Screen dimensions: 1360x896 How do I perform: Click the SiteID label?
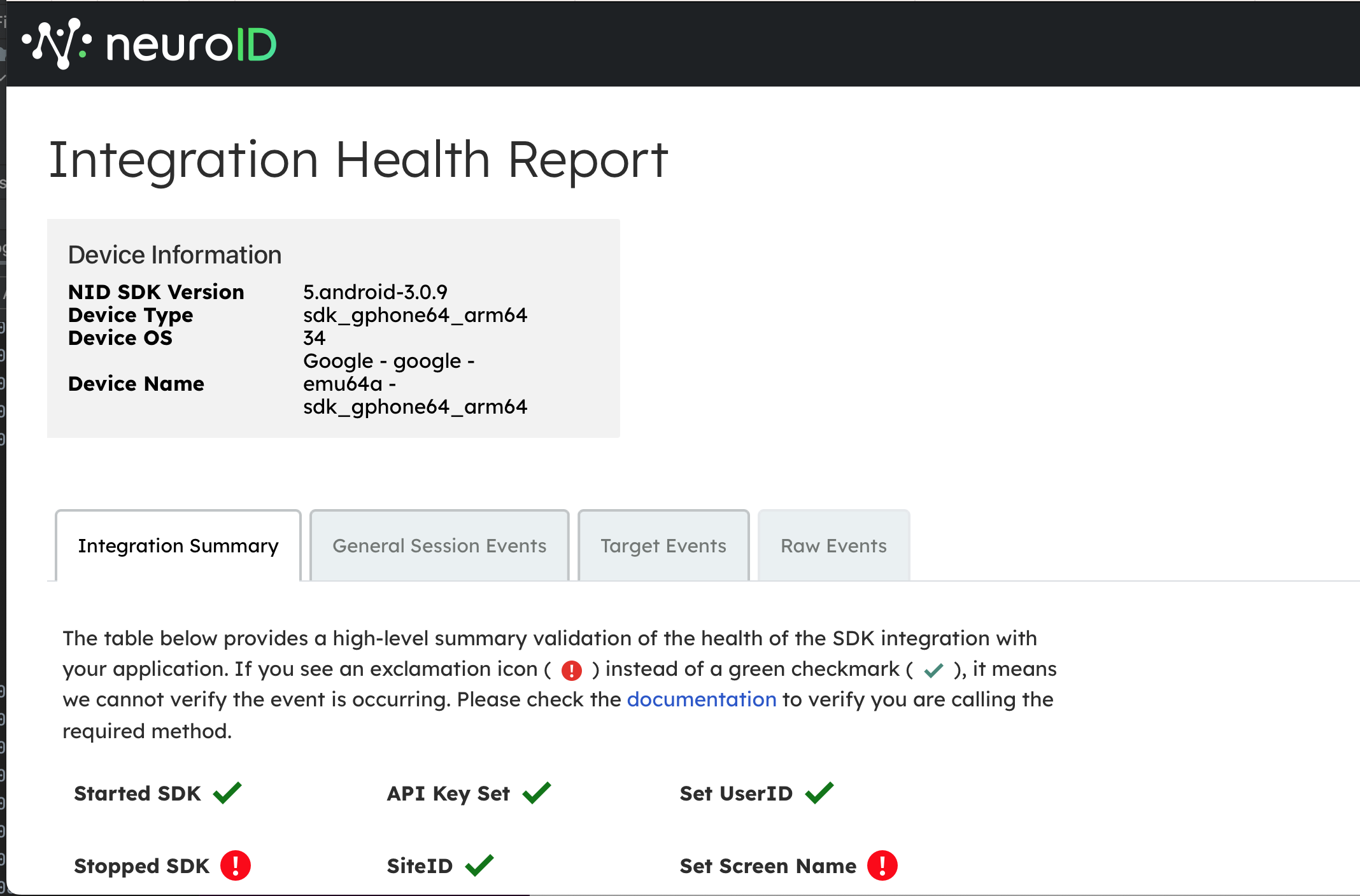tap(420, 866)
